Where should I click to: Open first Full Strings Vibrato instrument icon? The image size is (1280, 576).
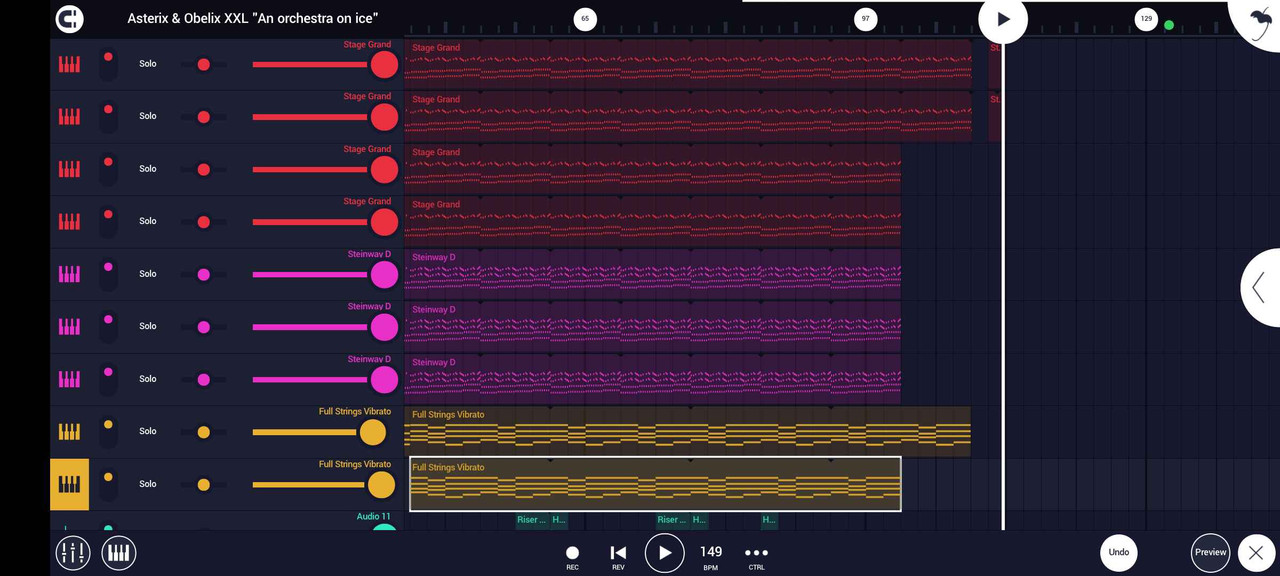(69, 431)
